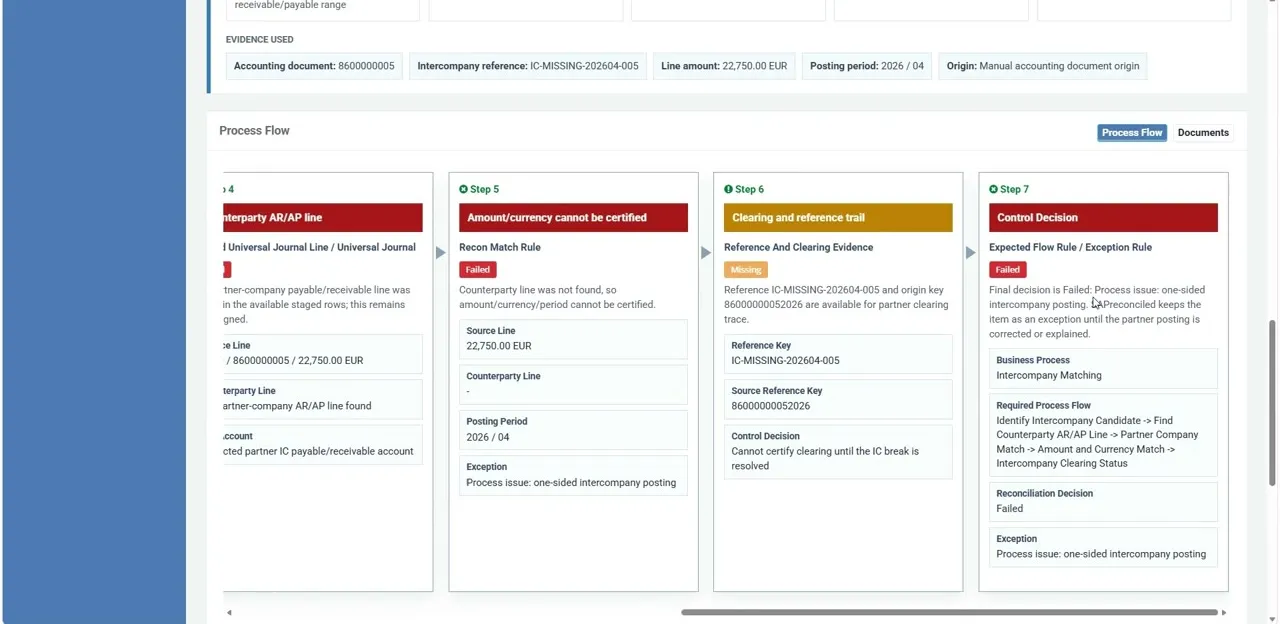The image size is (1280, 624).
Task: Select the 'Amount/currency cannot be certified' header
Action: (573, 217)
